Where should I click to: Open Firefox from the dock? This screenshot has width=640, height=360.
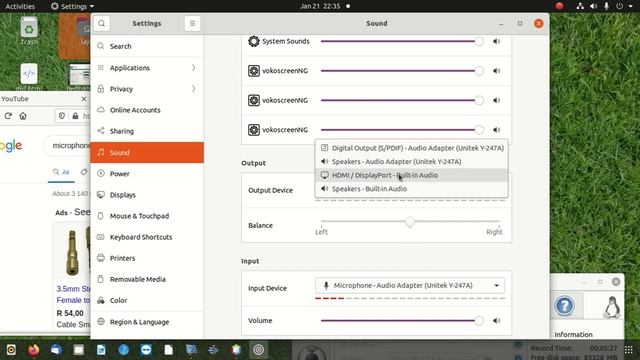click(34, 350)
